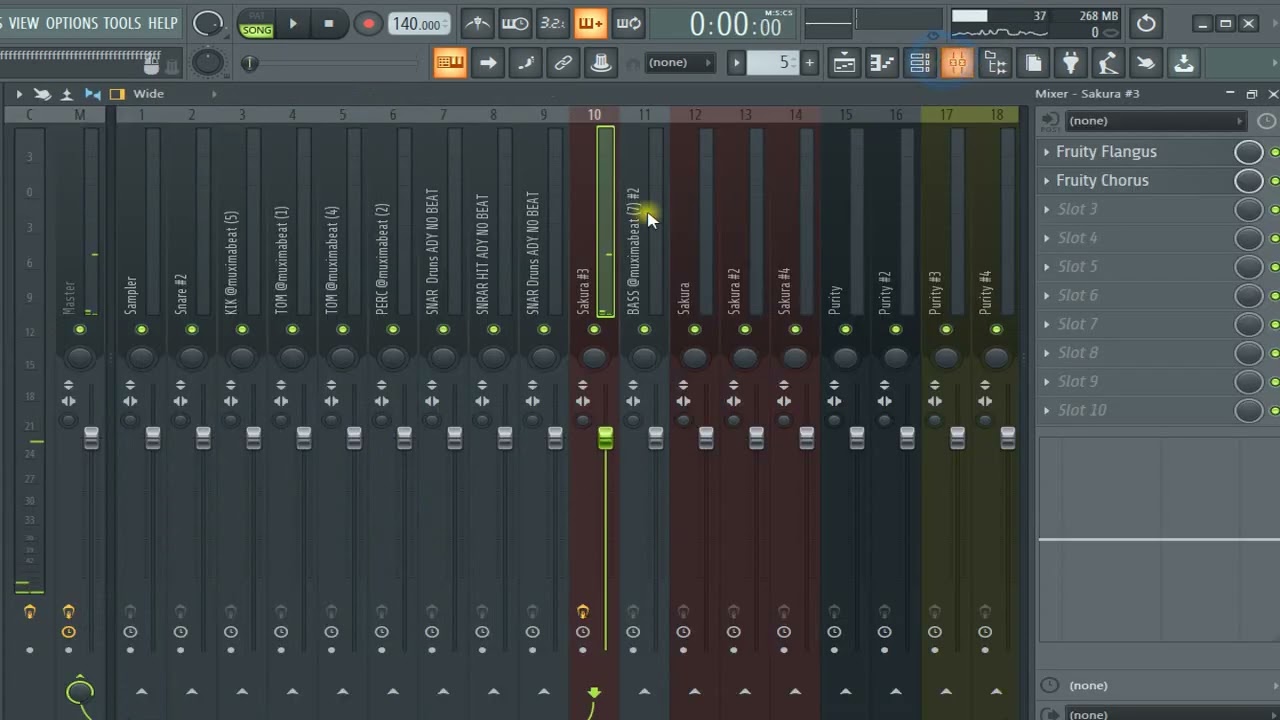Image resolution: width=1280 pixels, height=720 pixels.
Task: Open the Browser tree view icon
Action: [995, 63]
